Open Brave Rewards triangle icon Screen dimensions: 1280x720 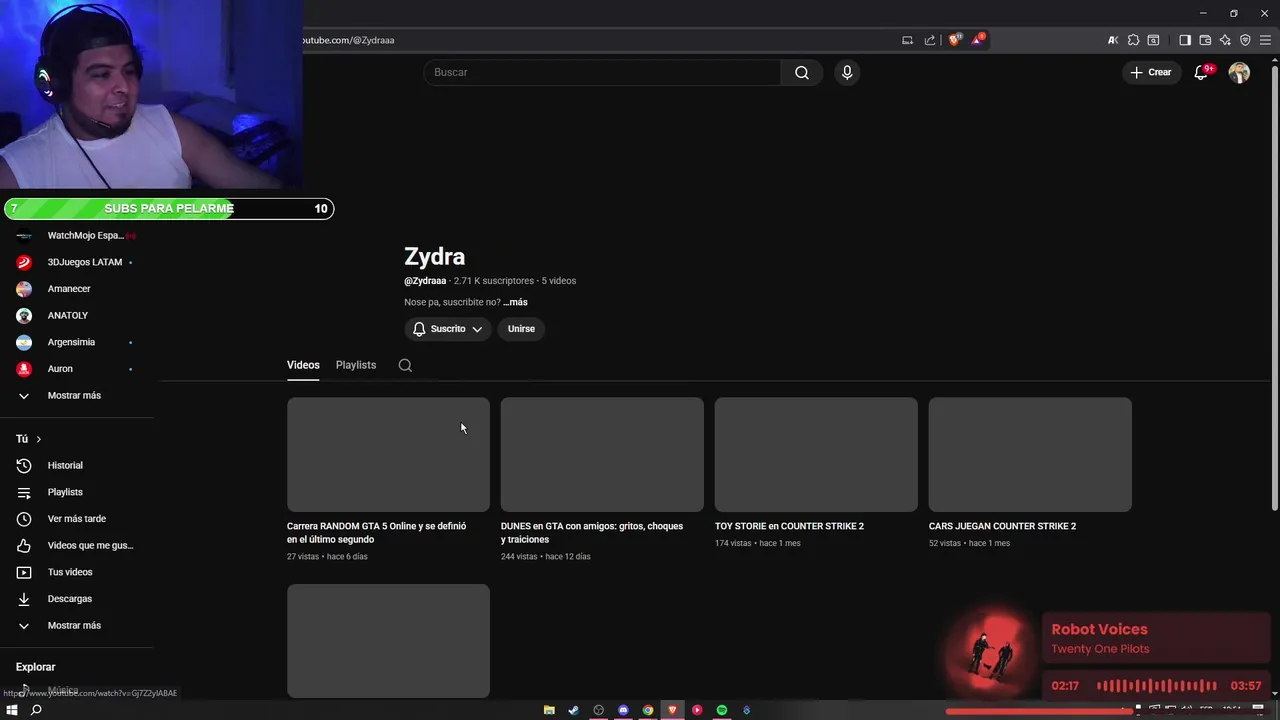click(977, 40)
